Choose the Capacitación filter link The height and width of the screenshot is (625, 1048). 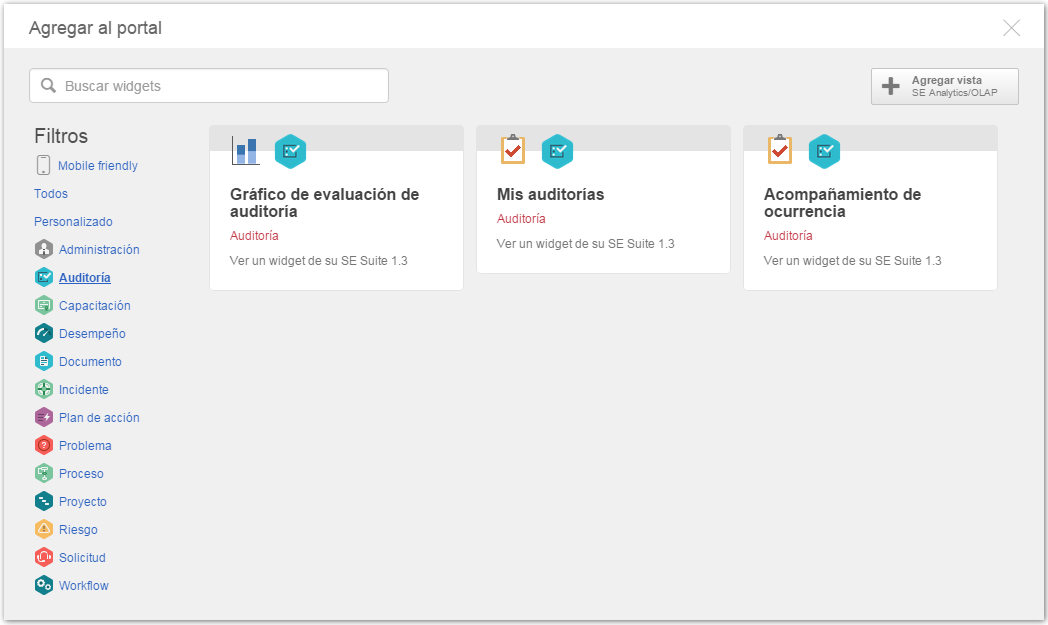click(x=95, y=305)
